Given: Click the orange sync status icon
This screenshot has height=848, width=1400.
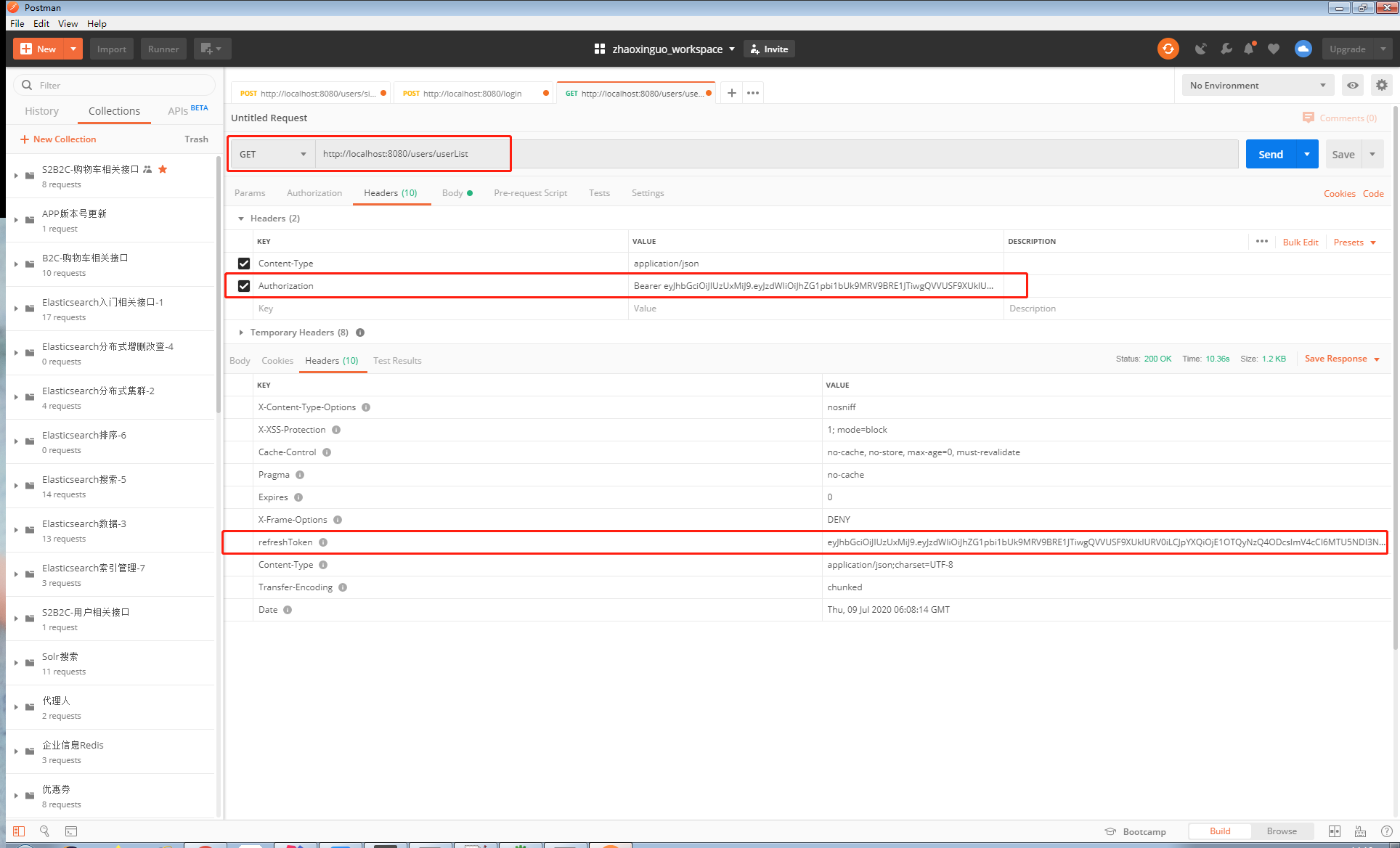Looking at the screenshot, I should [1168, 49].
